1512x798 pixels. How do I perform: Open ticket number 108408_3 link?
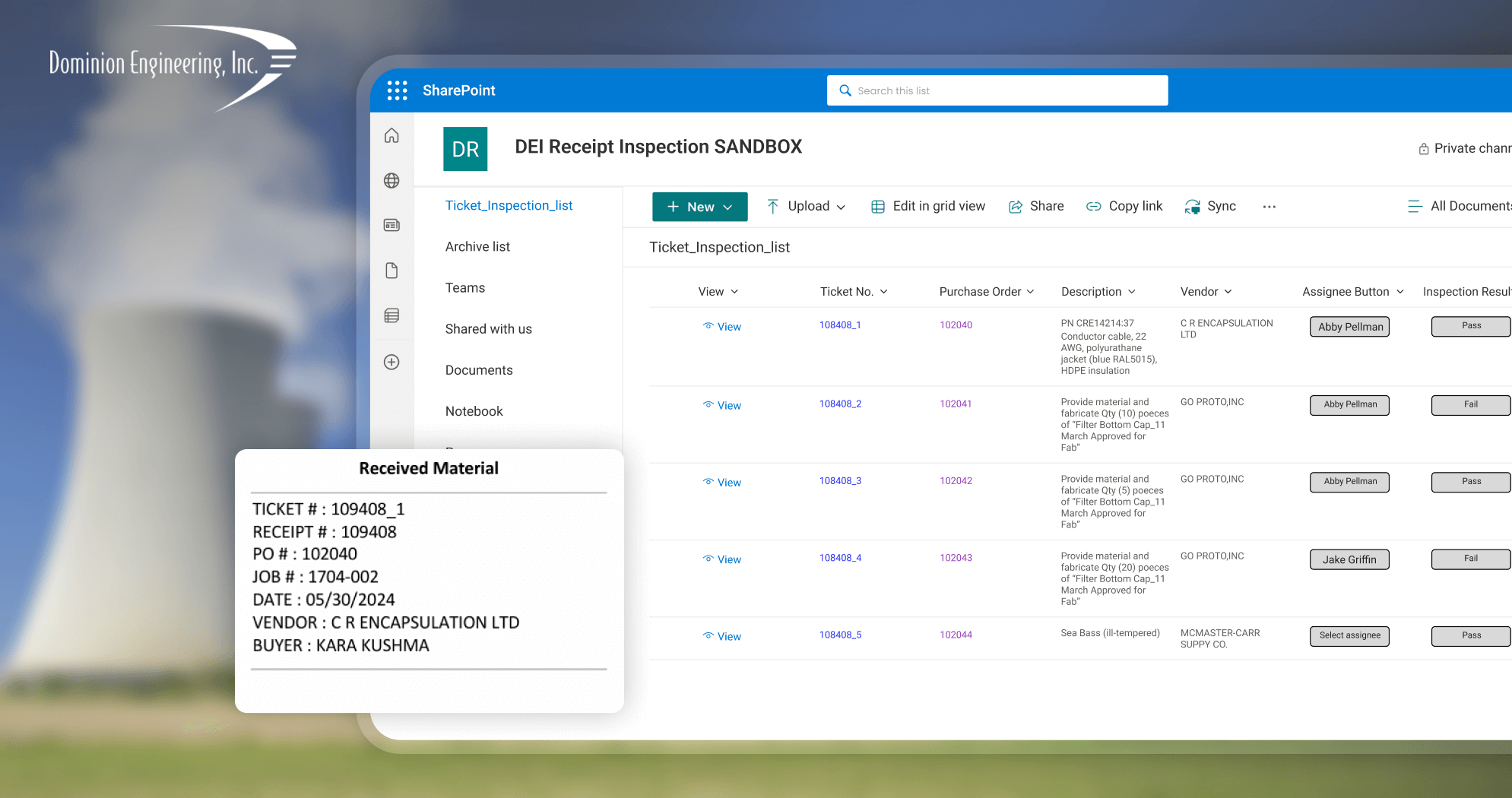pyautogui.click(x=840, y=481)
